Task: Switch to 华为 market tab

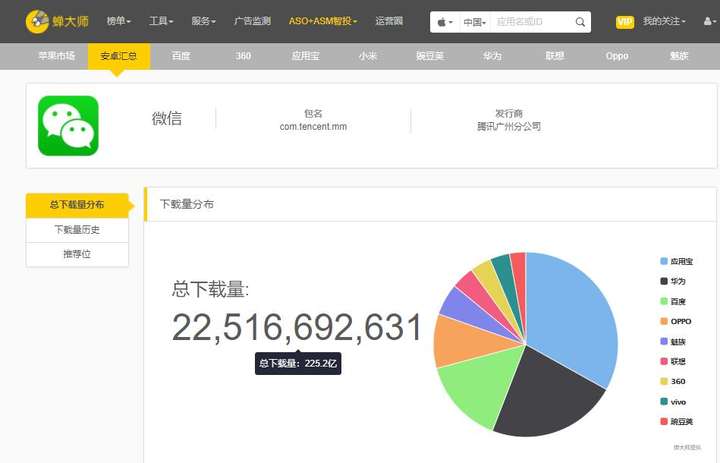Action: click(x=492, y=56)
